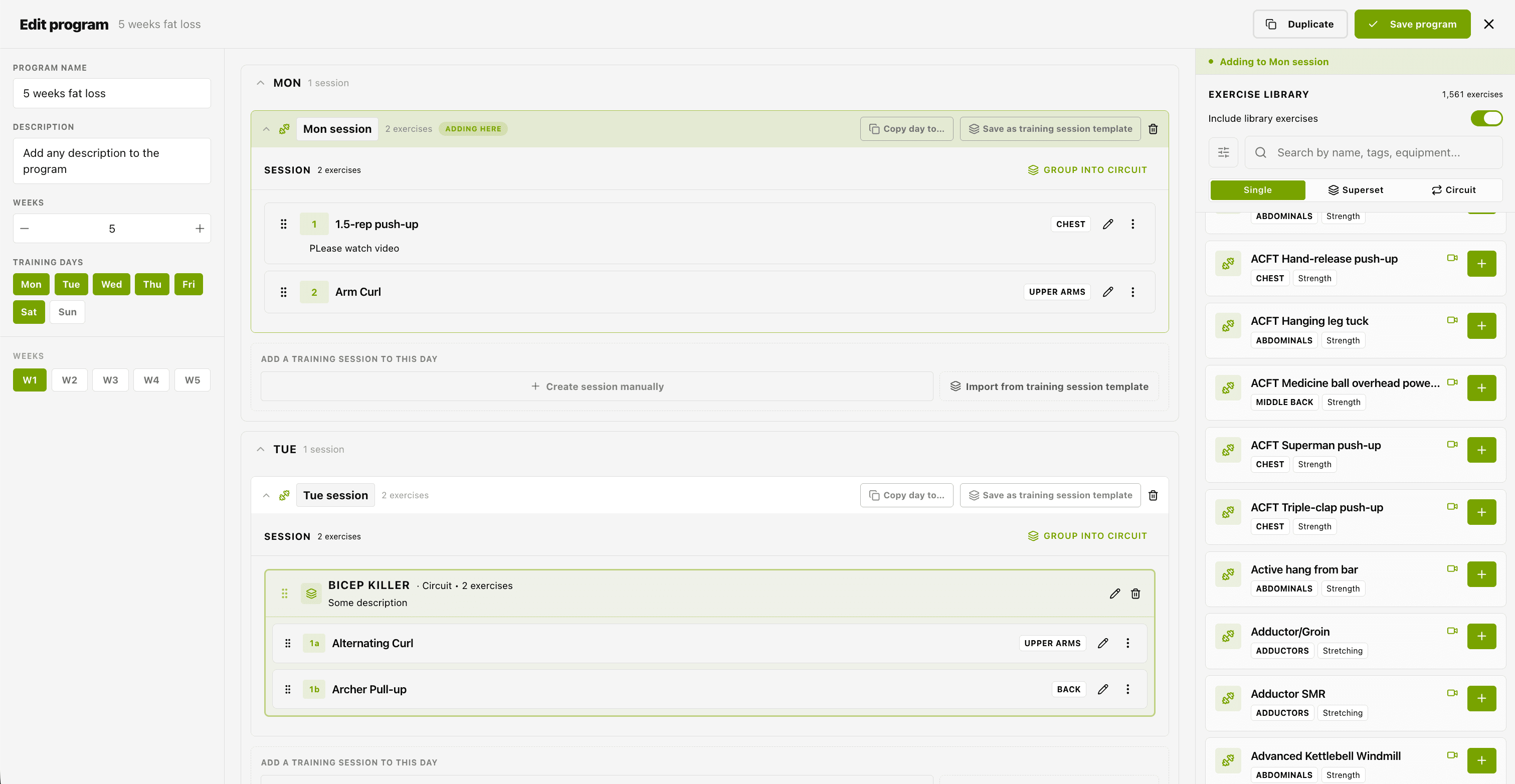Viewport: 1515px width, 784px height.
Task: Click Copy day to... in Mon session
Action: click(906, 129)
